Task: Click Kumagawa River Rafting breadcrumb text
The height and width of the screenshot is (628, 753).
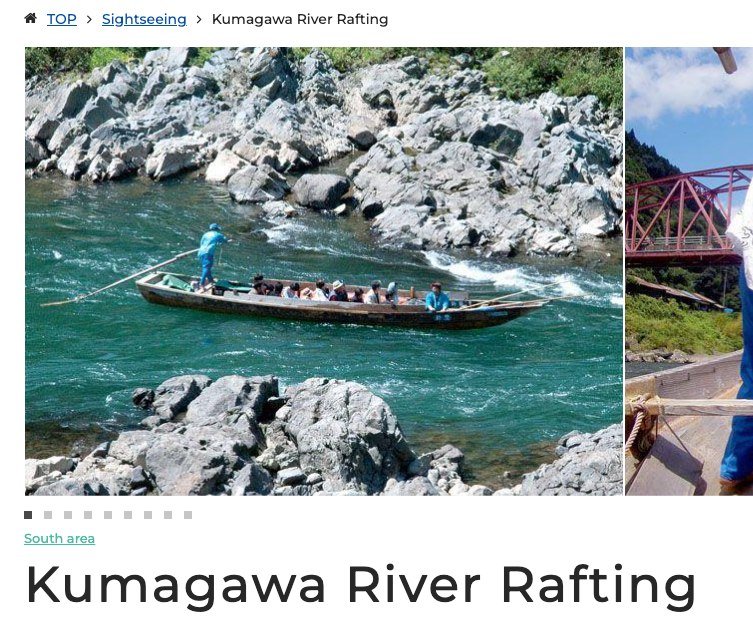Action: (x=300, y=19)
